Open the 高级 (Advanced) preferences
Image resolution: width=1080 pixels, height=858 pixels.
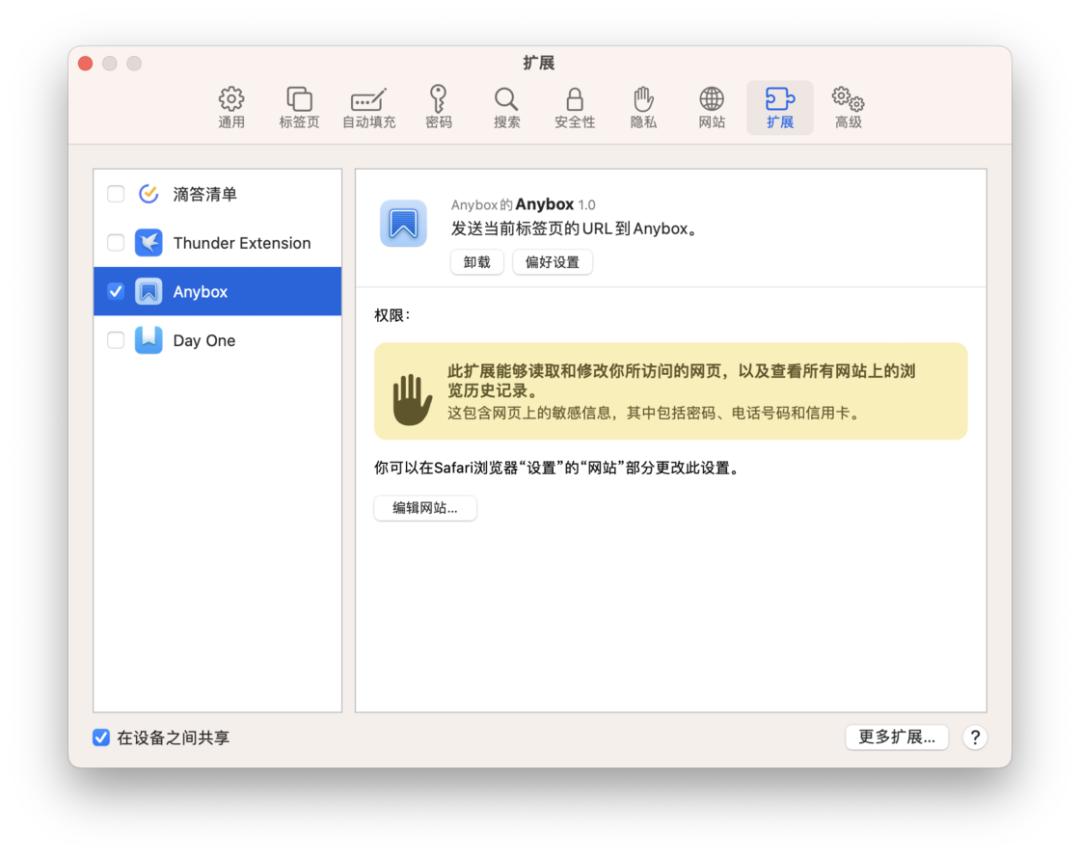[x=848, y=107]
